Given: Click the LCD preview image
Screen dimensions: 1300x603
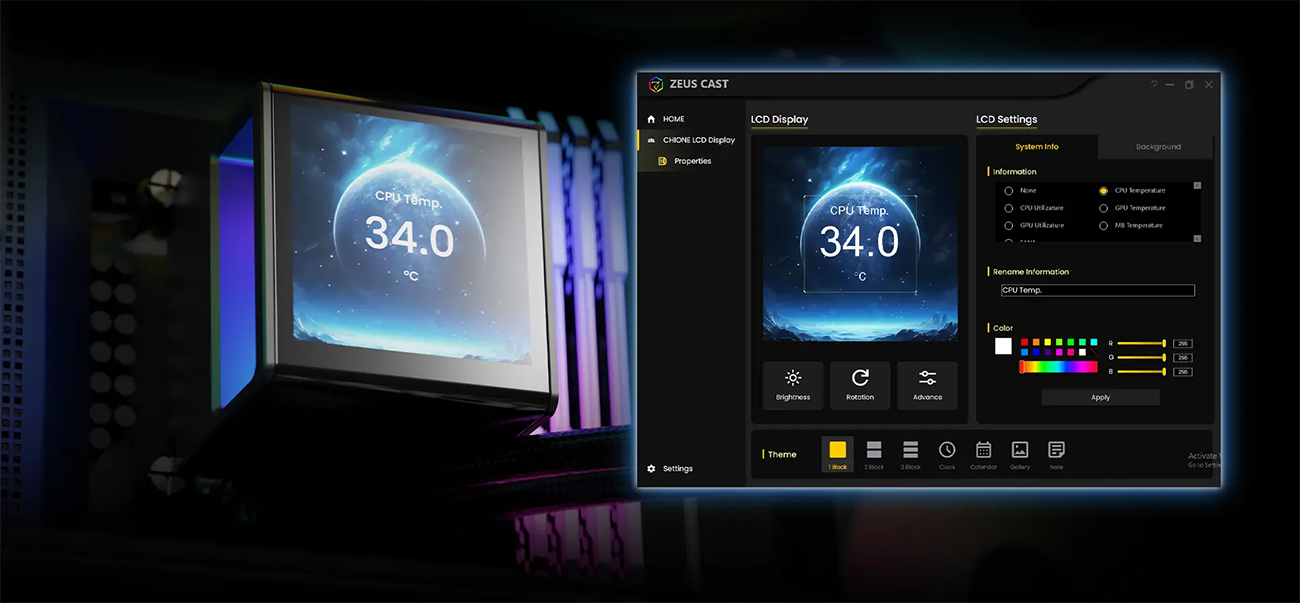Looking at the screenshot, I should (x=860, y=245).
